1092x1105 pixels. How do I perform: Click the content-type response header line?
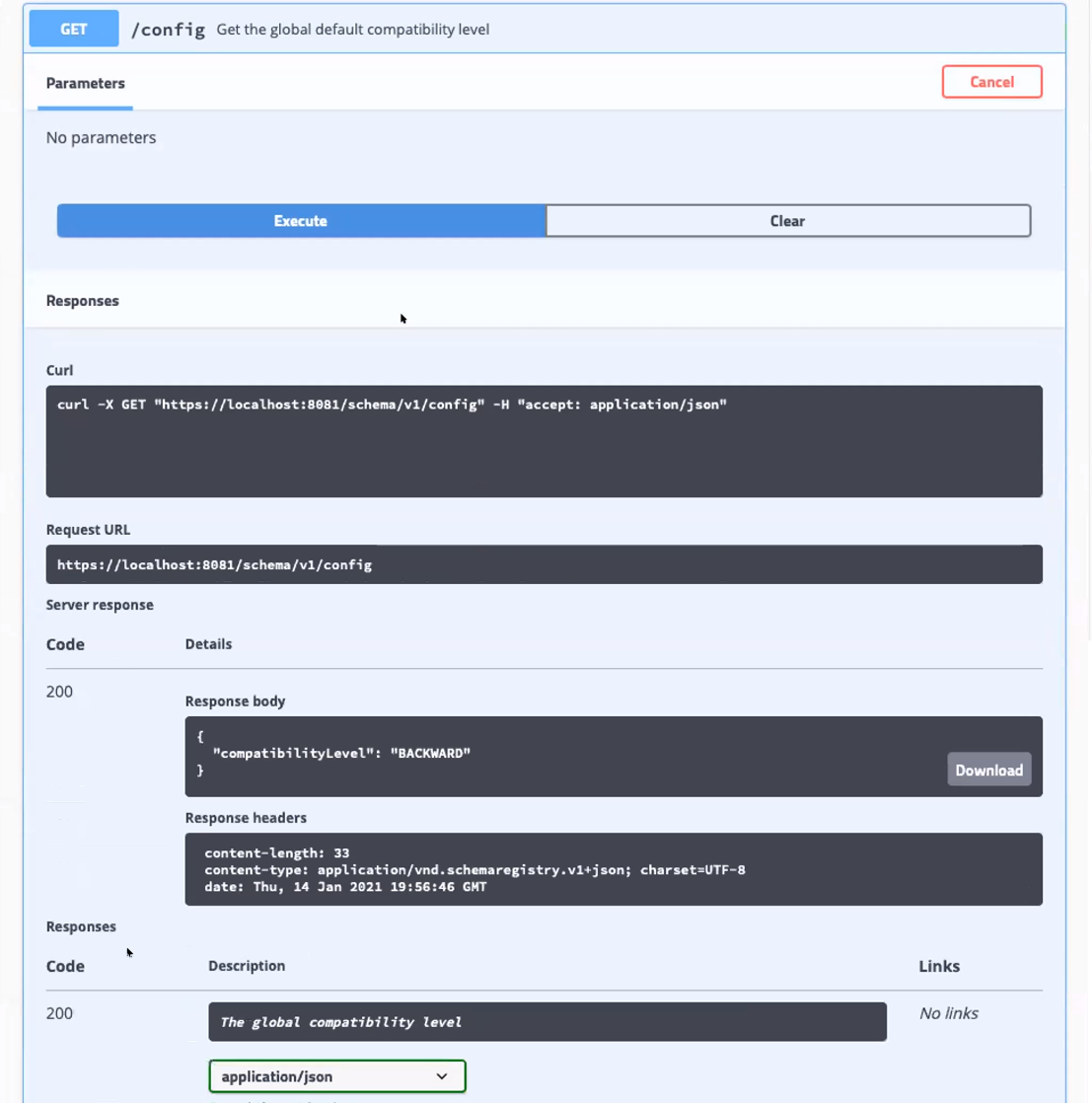tap(474, 870)
